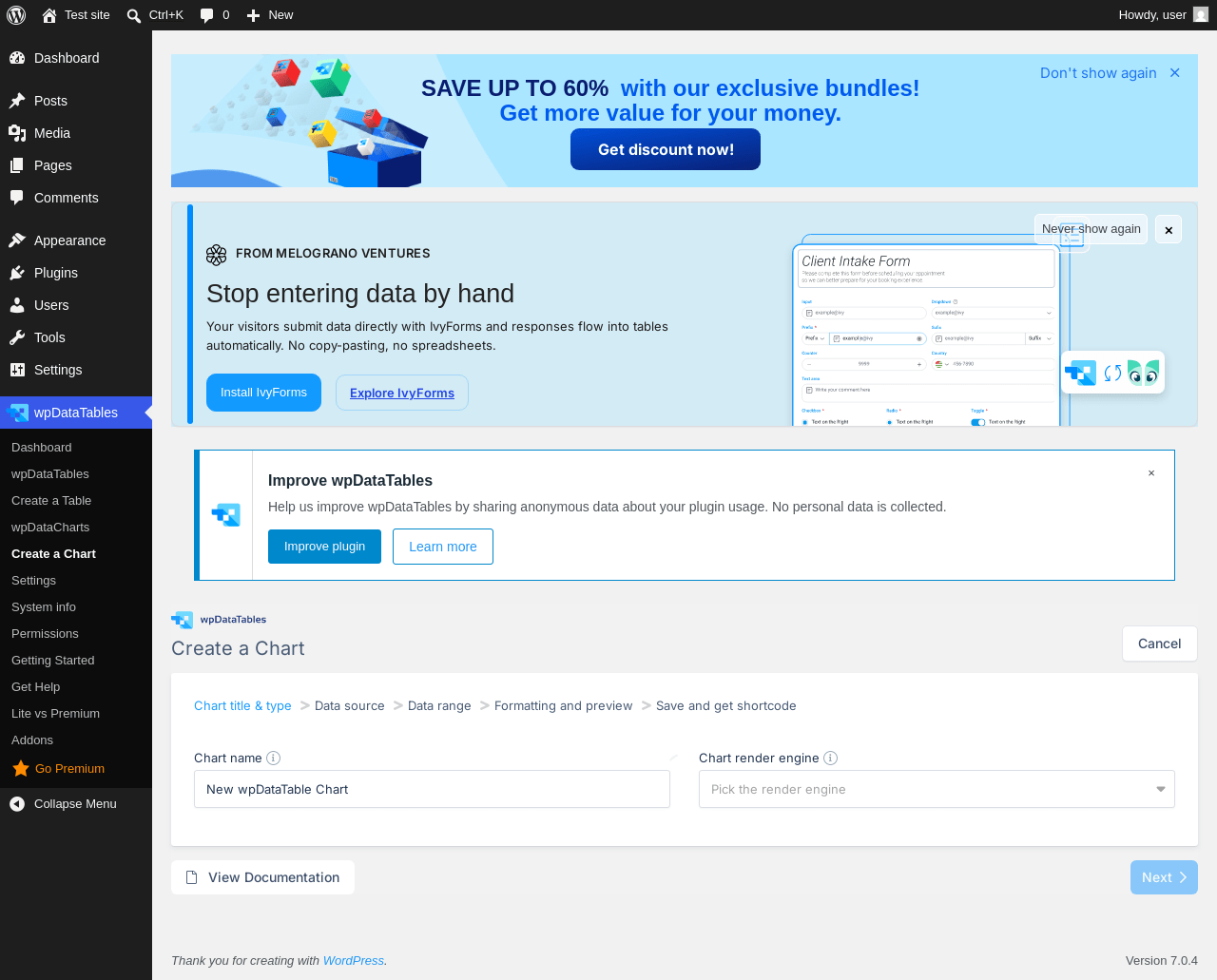Screen dimensions: 1217x980
Task: Click the user avatar next to Howdy
Action: click(1201, 14)
